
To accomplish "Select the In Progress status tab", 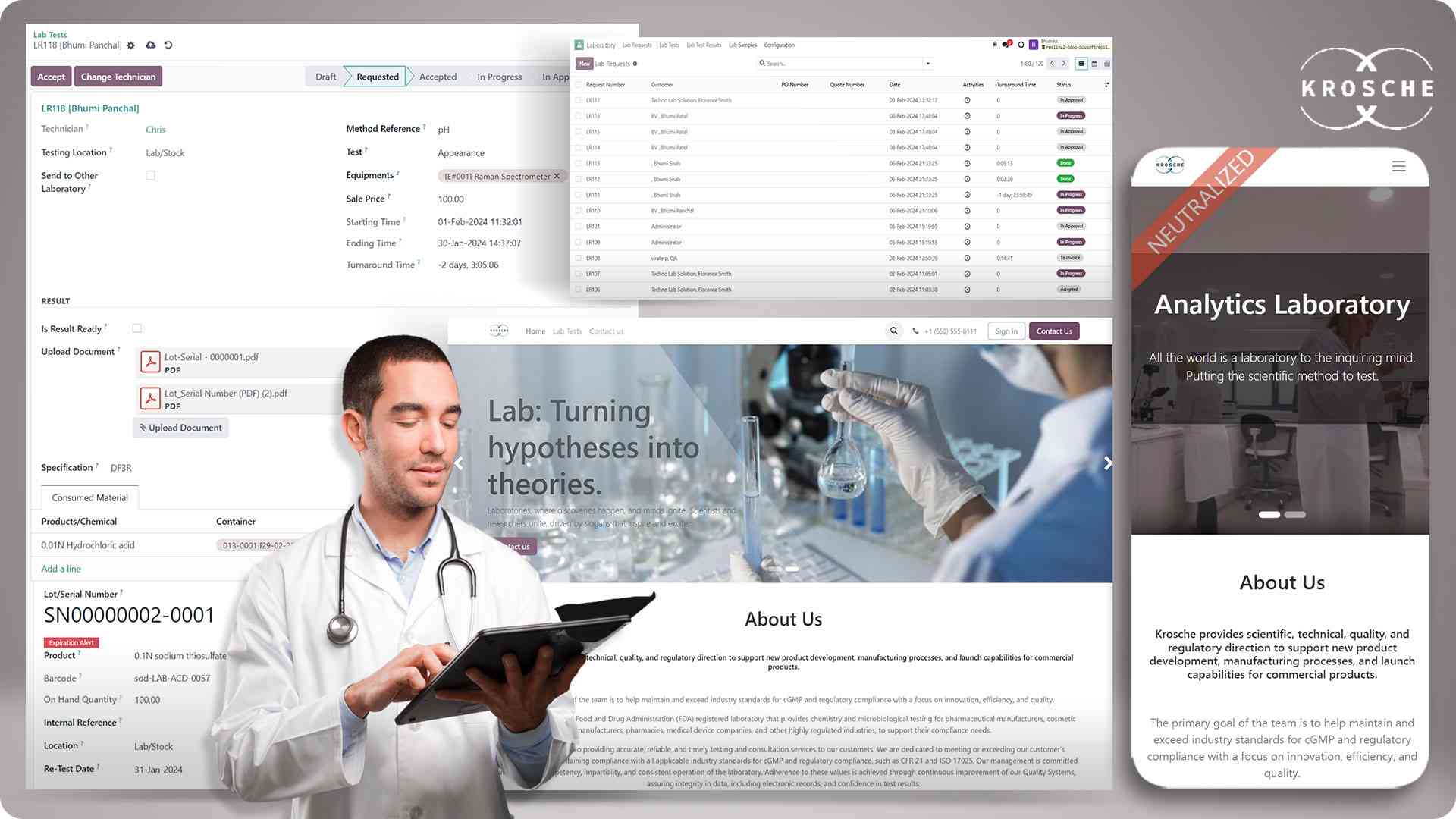I will [500, 76].
